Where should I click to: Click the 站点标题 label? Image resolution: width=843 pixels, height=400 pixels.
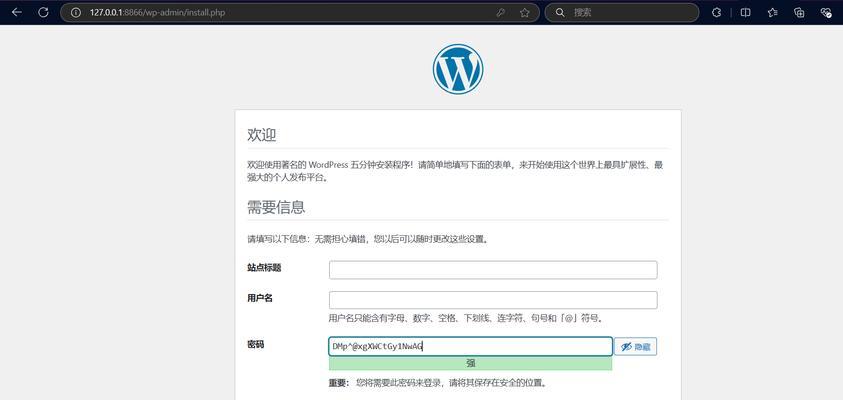(x=265, y=268)
